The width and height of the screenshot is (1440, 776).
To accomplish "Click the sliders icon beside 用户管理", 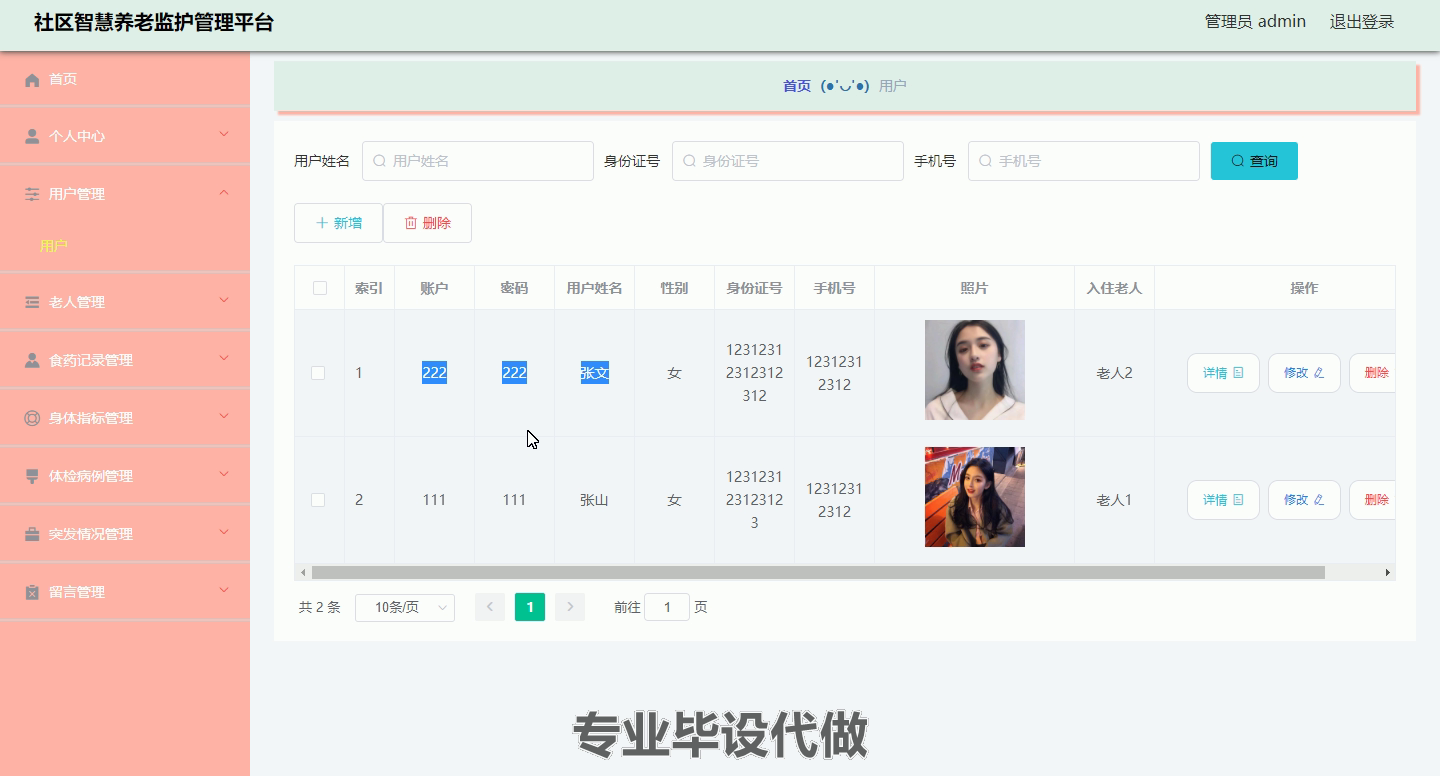I will [x=32, y=194].
